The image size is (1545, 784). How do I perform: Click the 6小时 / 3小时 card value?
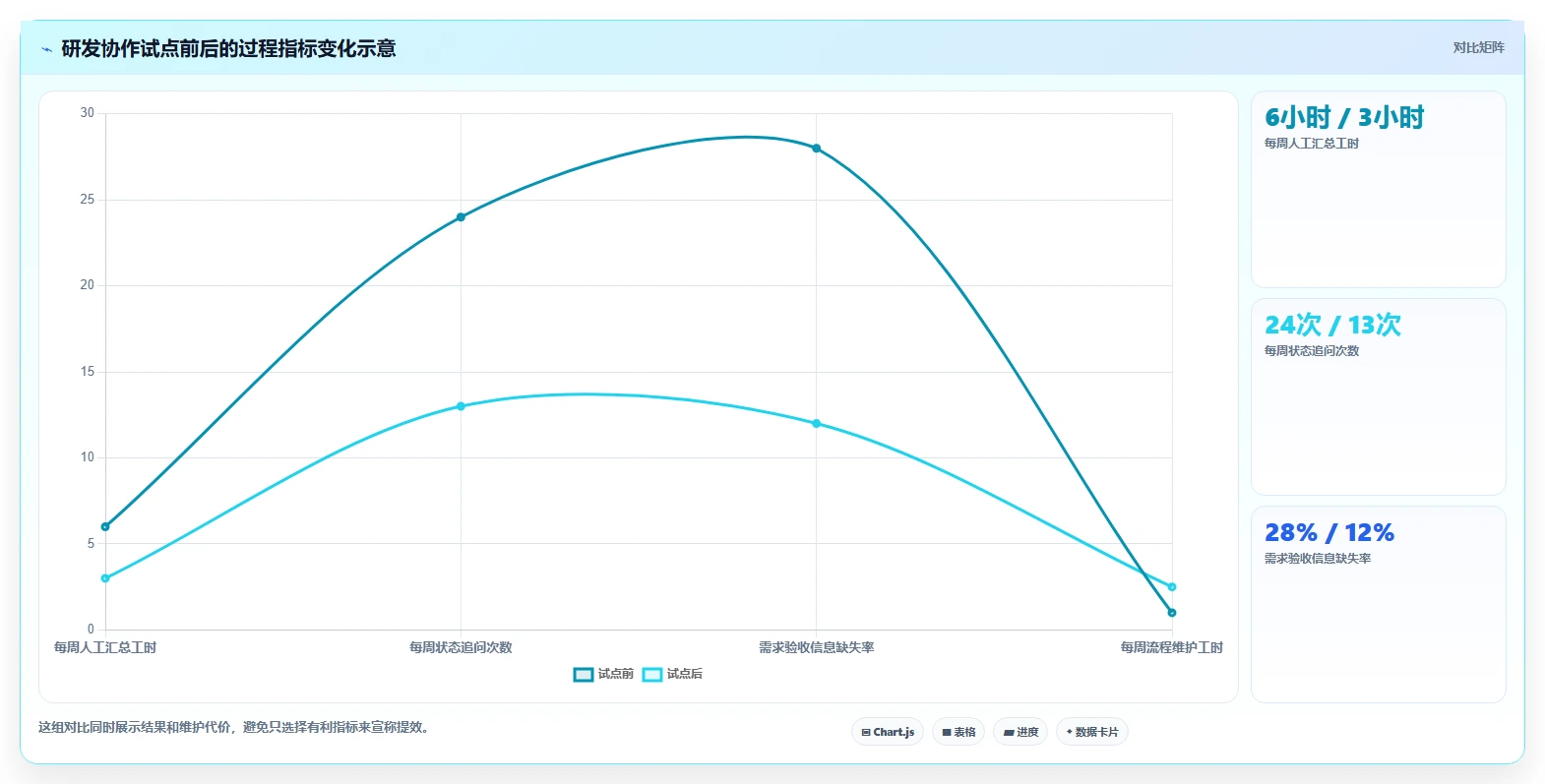coord(1344,118)
